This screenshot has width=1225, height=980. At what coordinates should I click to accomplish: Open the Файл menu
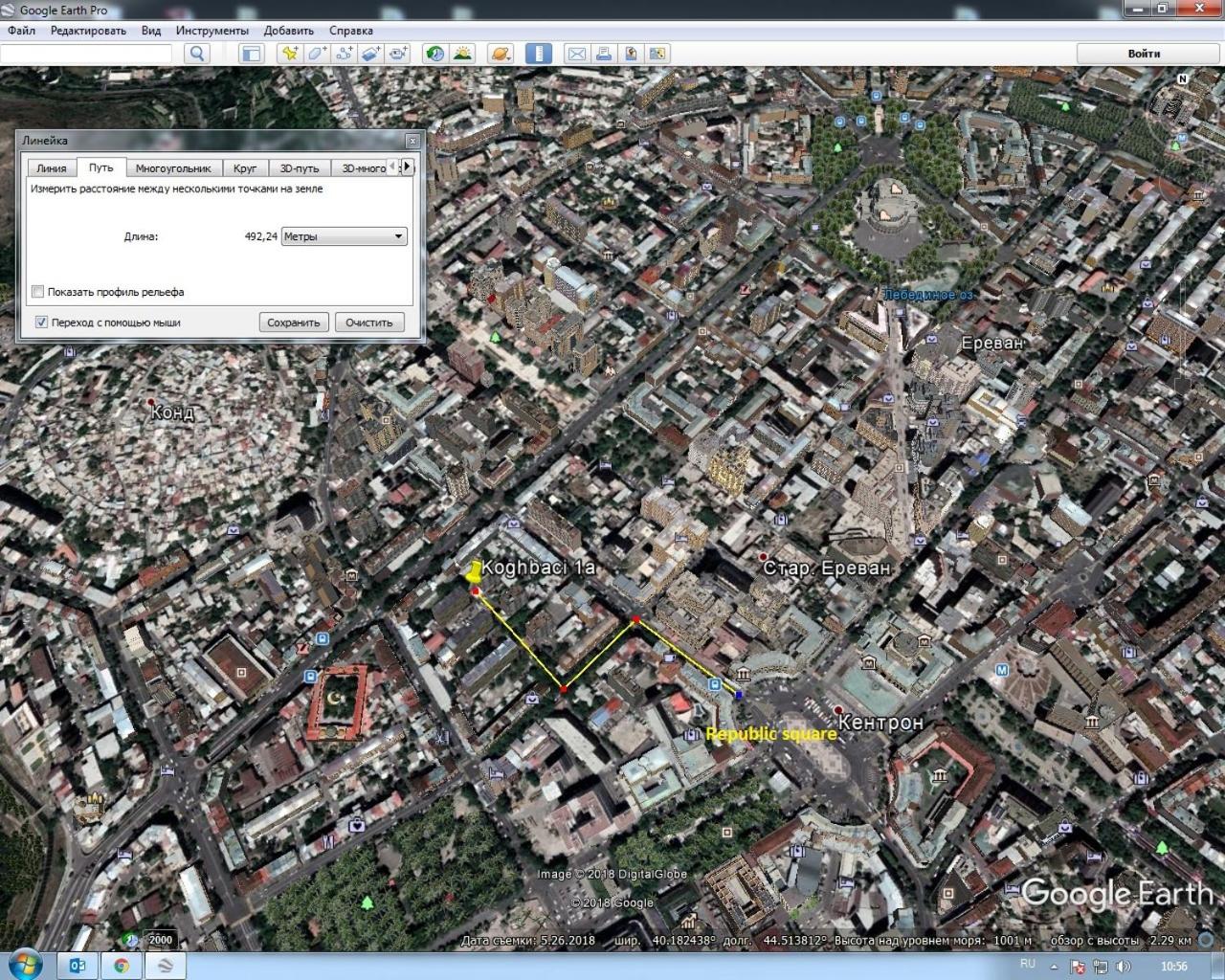pos(21,31)
